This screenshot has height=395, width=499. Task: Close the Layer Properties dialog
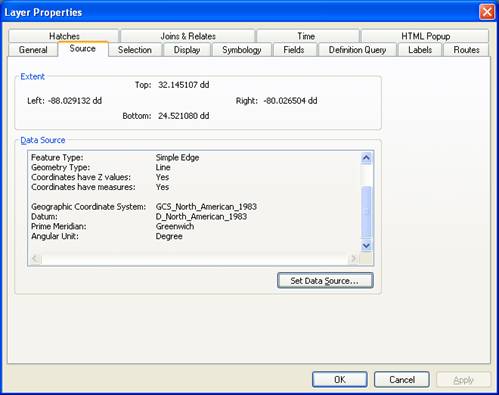pos(487,12)
